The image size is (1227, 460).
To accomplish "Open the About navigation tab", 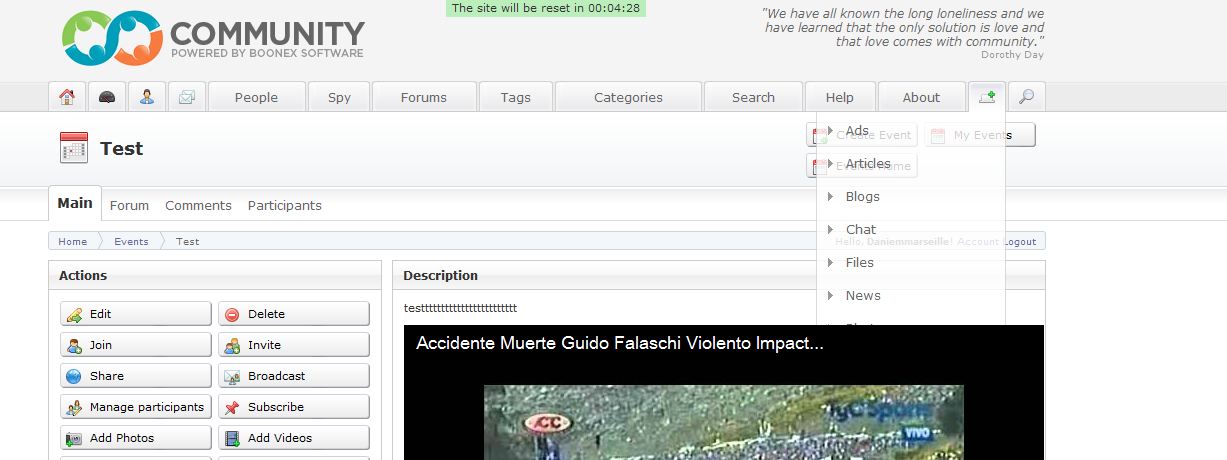I will point(921,97).
